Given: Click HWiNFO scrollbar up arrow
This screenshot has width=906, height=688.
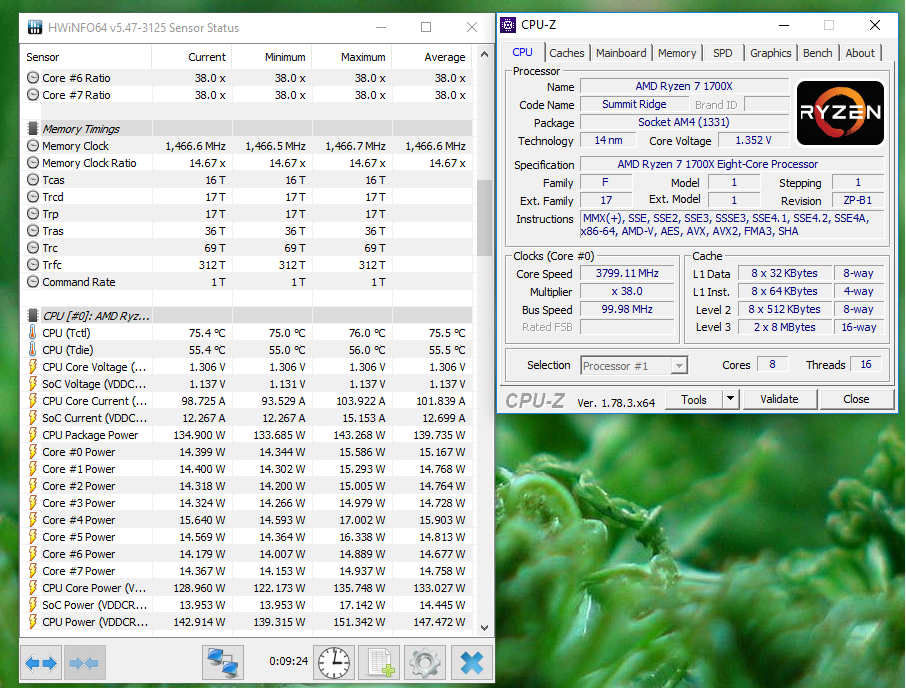Looking at the screenshot, I should tap(484, 54).
